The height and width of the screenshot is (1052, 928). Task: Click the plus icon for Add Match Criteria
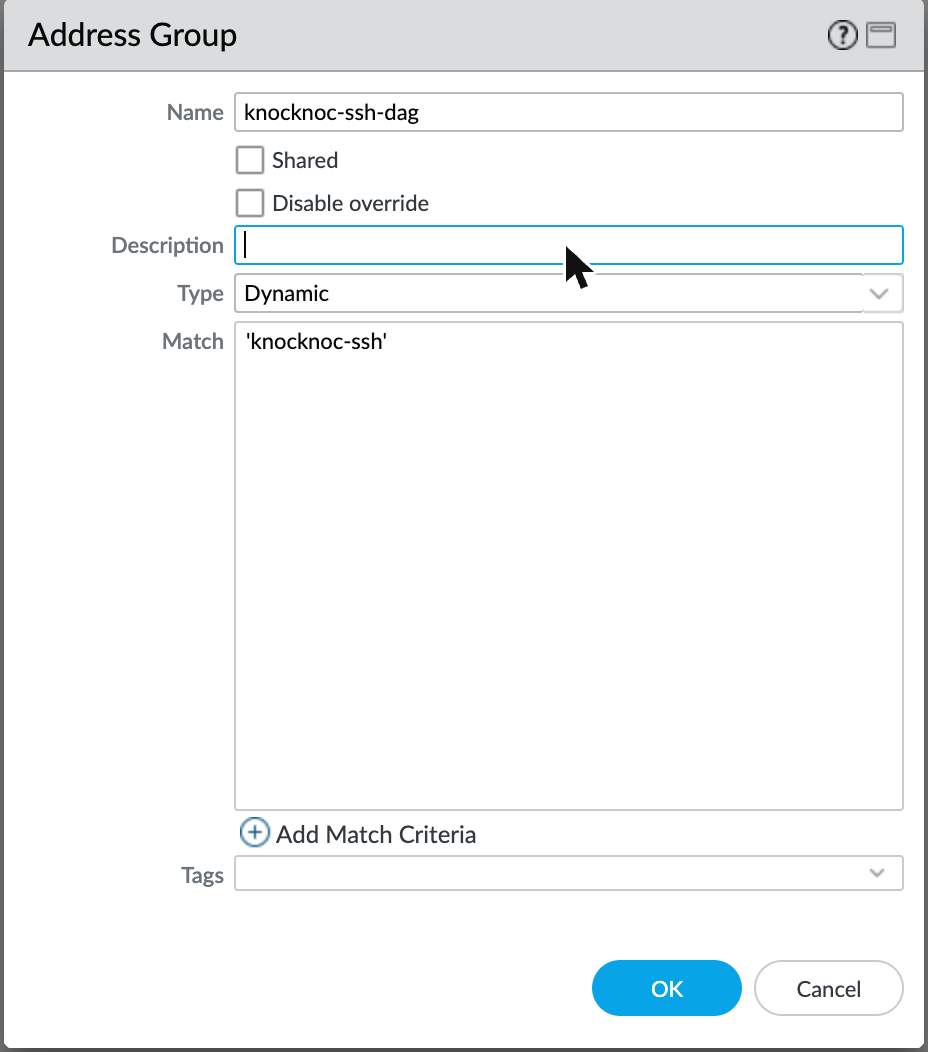click(x=254, y=833)
